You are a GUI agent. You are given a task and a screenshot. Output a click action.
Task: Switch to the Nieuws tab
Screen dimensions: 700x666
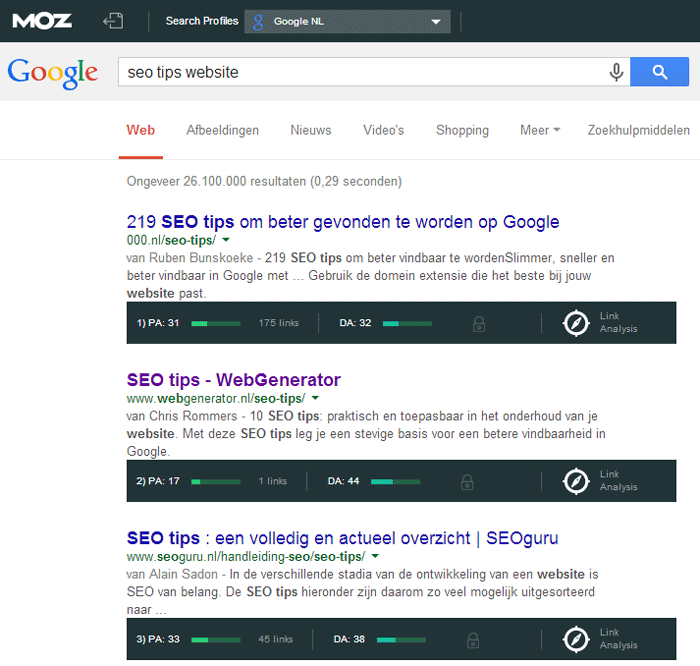click(x=311, y=130)
